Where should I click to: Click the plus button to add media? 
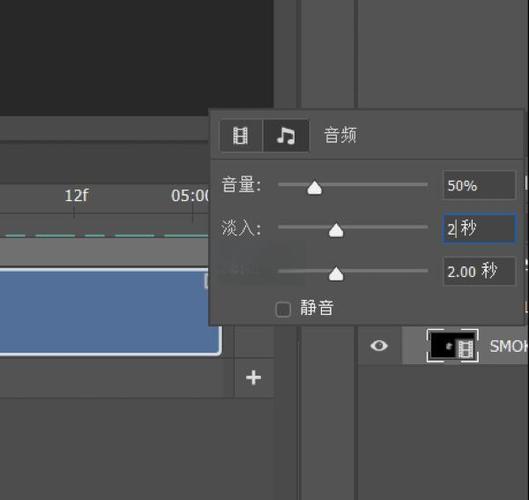[x=253, y=378]
